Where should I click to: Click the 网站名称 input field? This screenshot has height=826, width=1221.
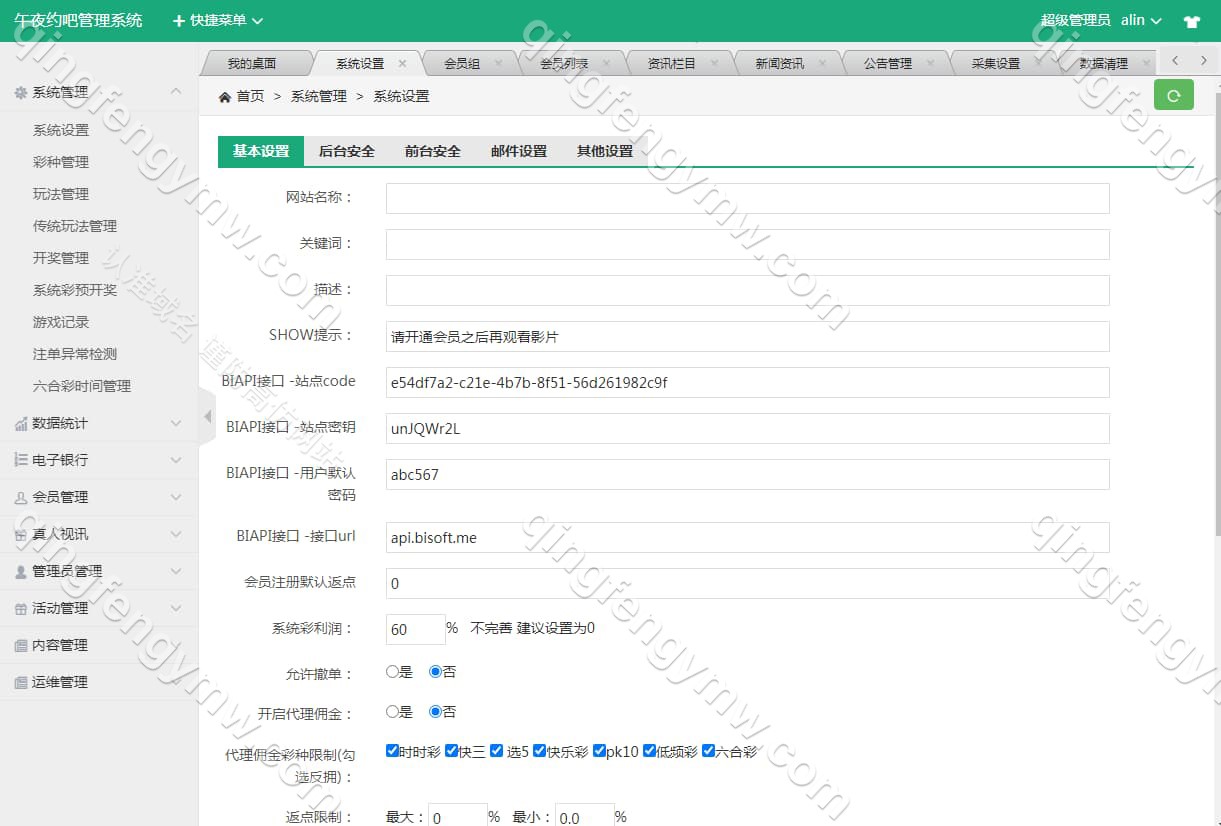(747, 198)
